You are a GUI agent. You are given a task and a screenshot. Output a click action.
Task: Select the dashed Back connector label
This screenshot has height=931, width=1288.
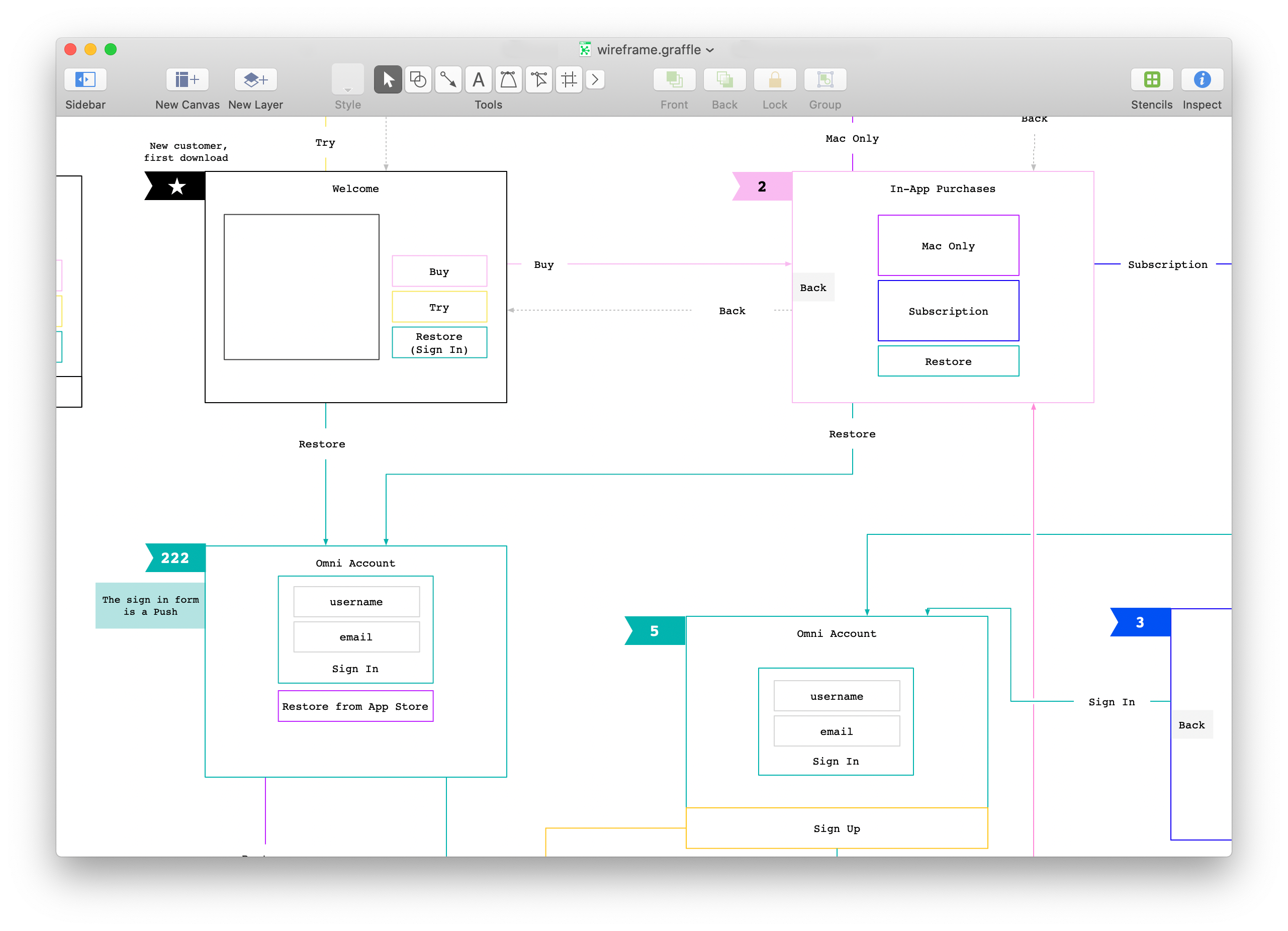[x=732, y=311]
